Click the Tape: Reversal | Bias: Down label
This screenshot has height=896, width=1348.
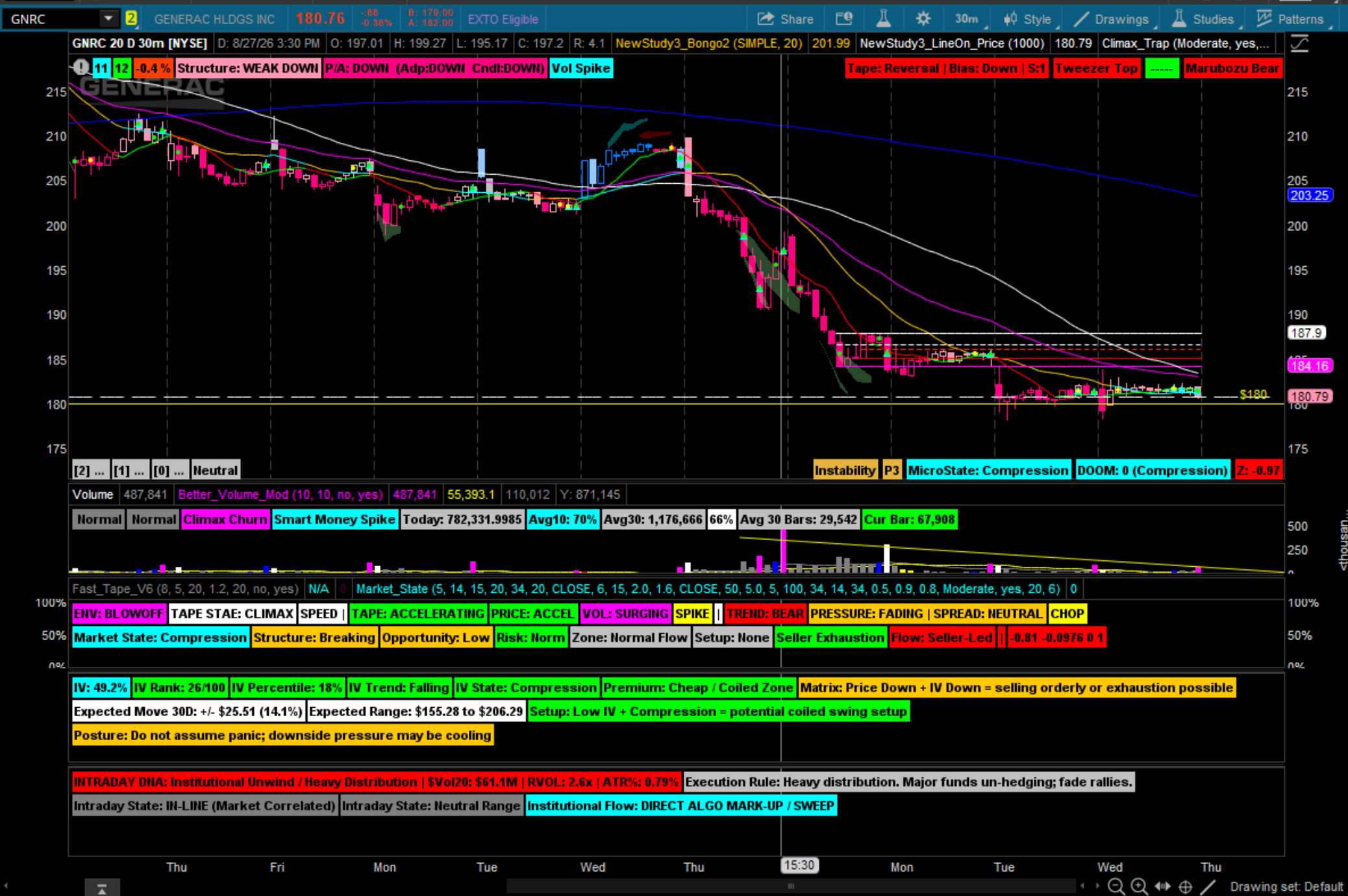click(x=946, y=68)
